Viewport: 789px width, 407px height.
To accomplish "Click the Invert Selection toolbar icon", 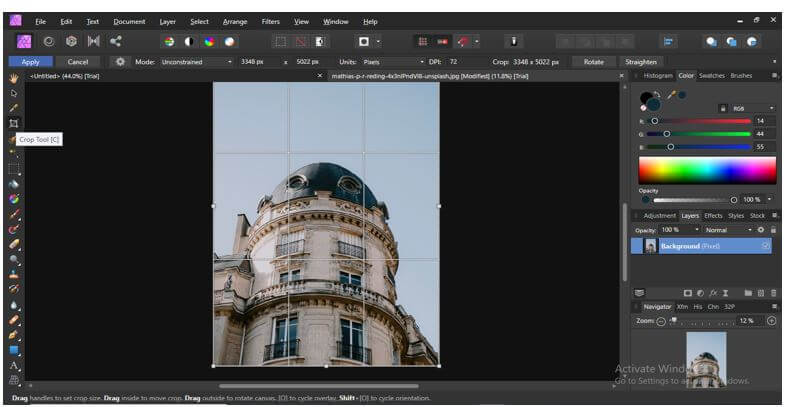I will tap(320, 42).
